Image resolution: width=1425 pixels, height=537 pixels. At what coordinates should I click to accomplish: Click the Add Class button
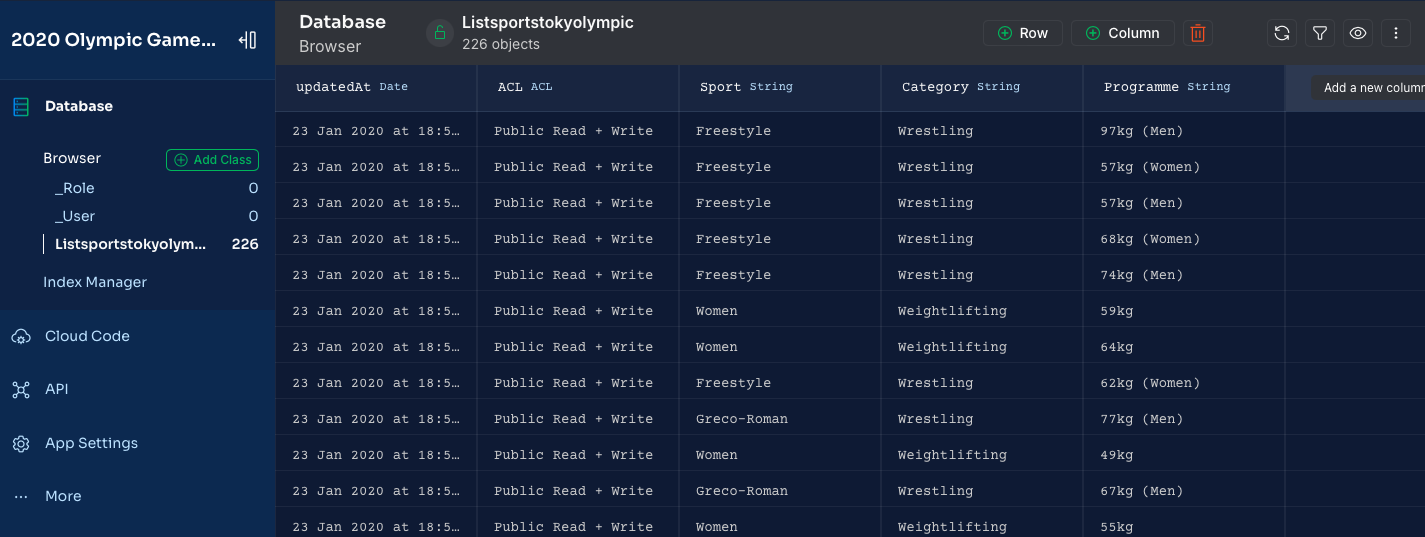pos(212,159)
